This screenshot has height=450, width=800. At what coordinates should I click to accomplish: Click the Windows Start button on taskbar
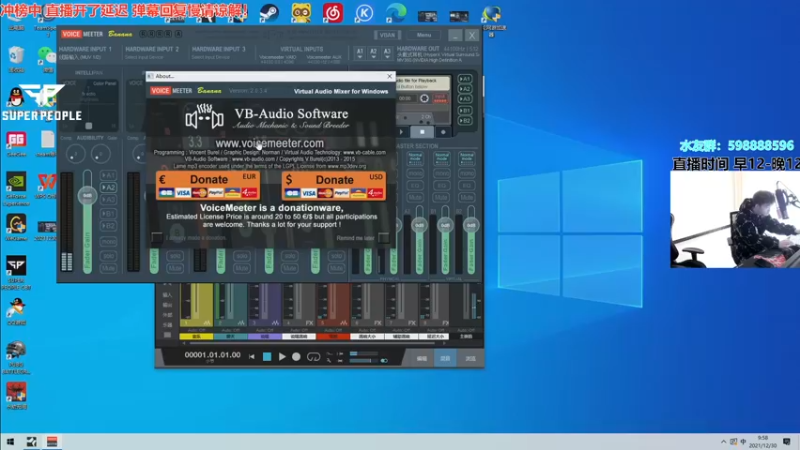click(x=12, y=441)
